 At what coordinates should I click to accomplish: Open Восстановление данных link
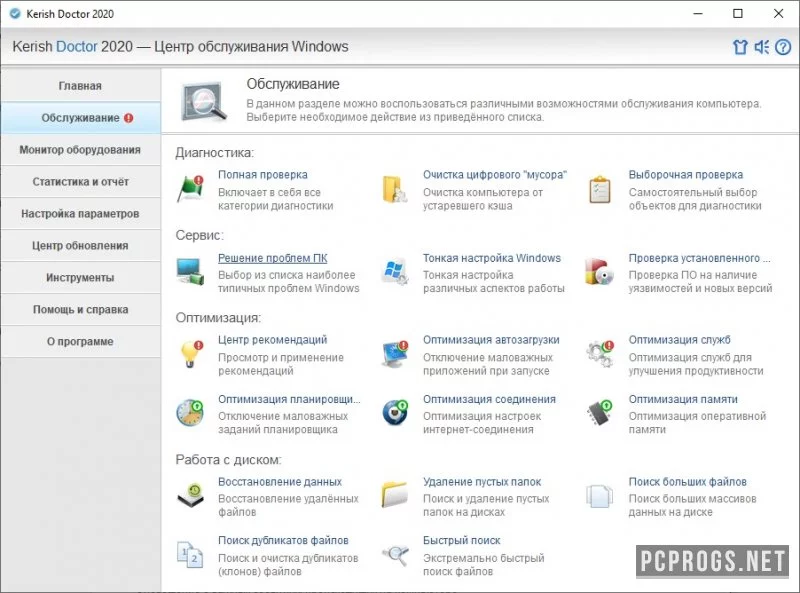click(x=280, y=482)
